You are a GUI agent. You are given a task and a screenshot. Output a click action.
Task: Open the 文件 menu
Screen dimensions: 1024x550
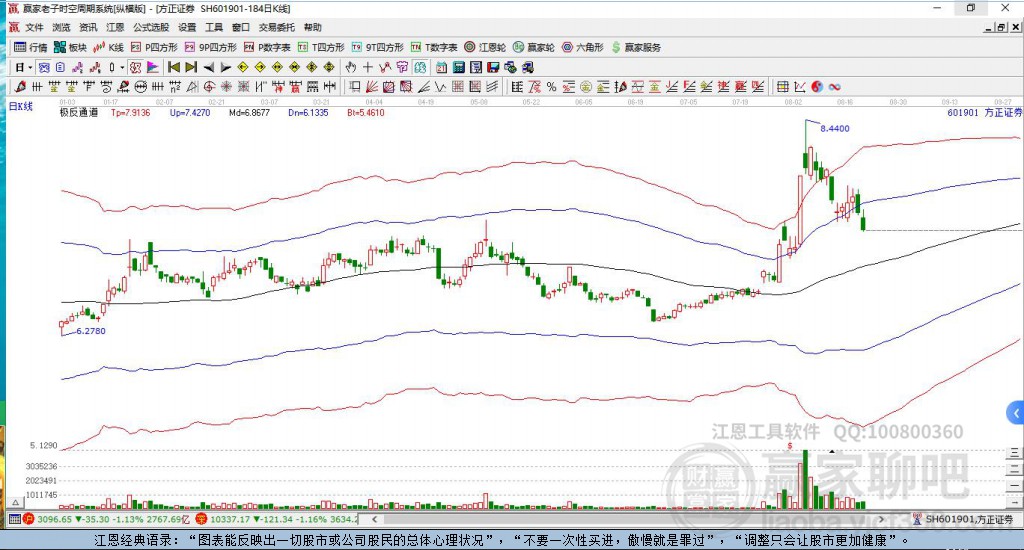click(34, 27)
